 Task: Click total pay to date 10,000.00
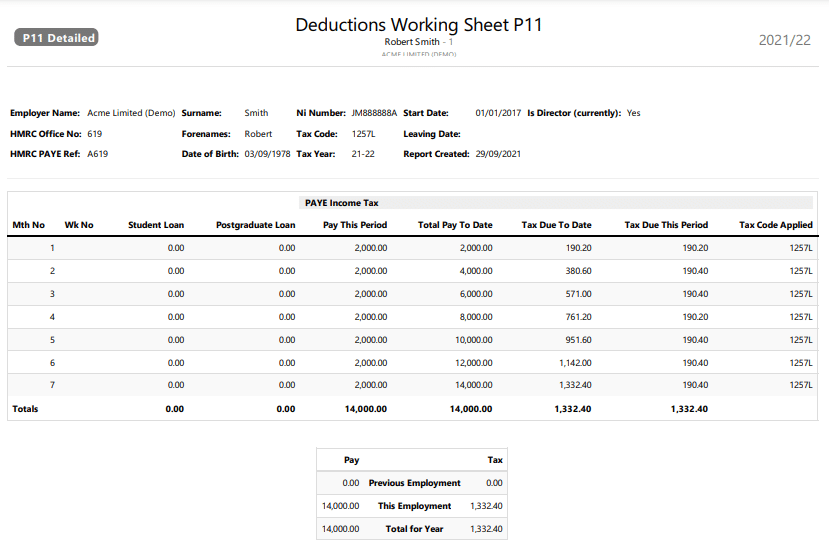click(x=474, y=340)
